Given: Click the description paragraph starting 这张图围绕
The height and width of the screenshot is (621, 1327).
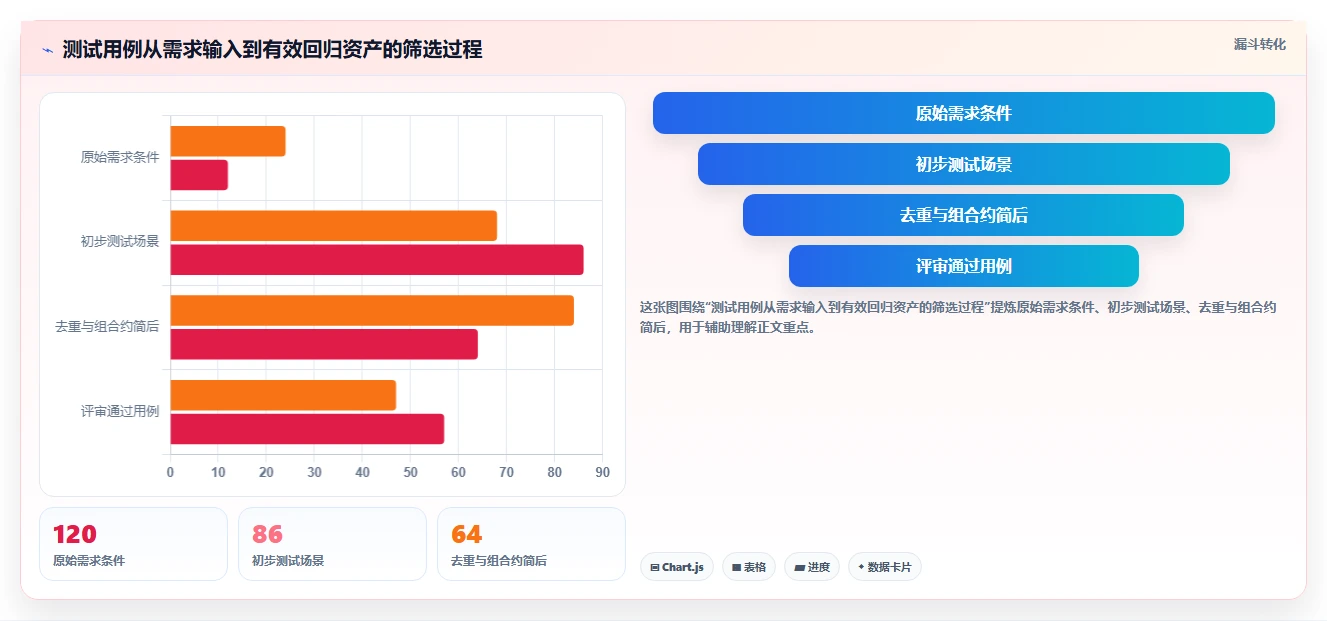Looking at the screenshot, I should coord(958,317).
